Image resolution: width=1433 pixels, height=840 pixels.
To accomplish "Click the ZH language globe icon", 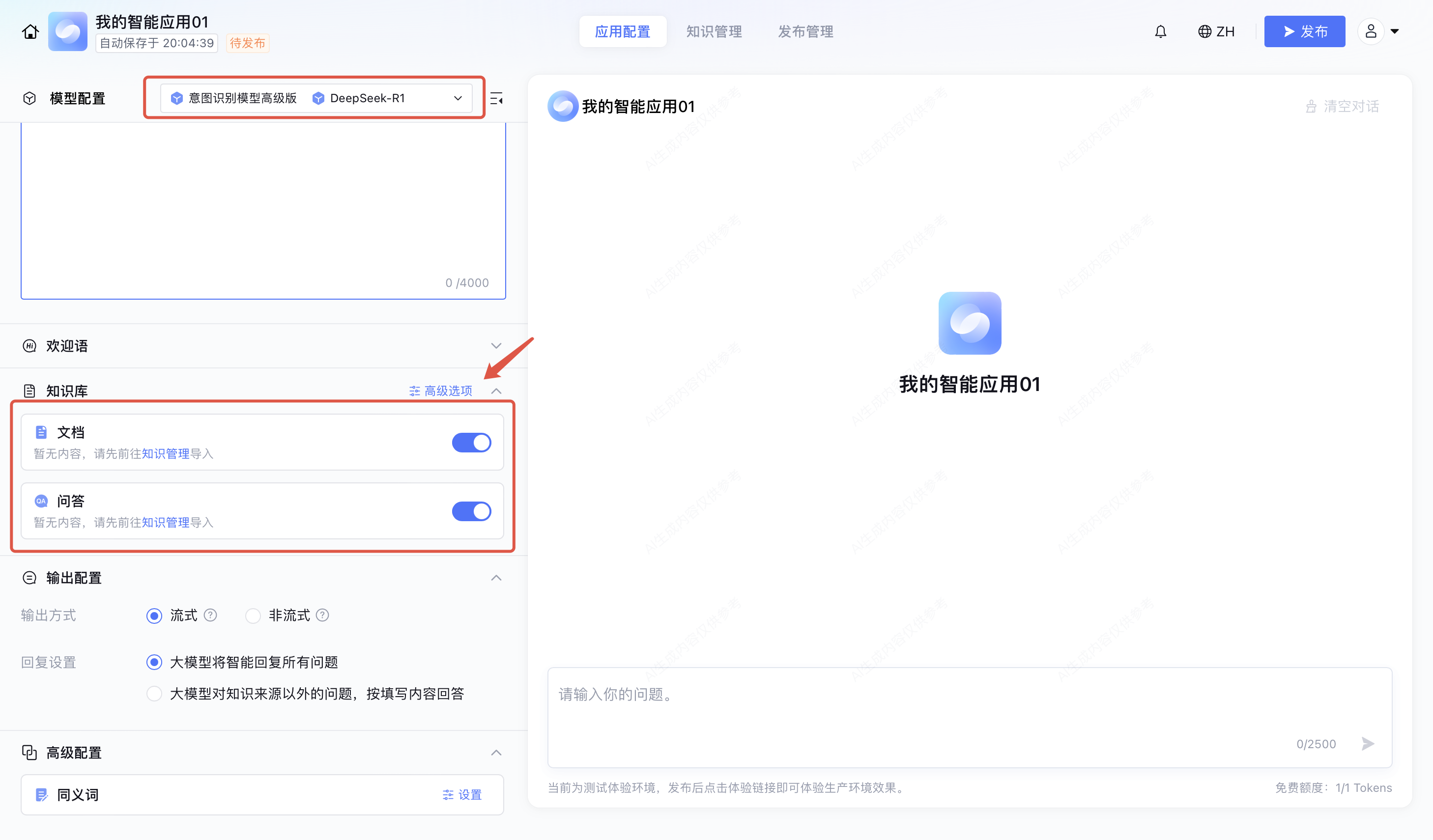I will coord(1204,32).
